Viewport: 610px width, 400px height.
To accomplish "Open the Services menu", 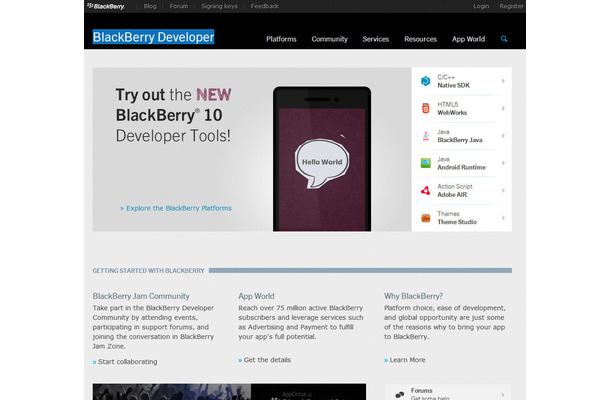I will 376,39.
